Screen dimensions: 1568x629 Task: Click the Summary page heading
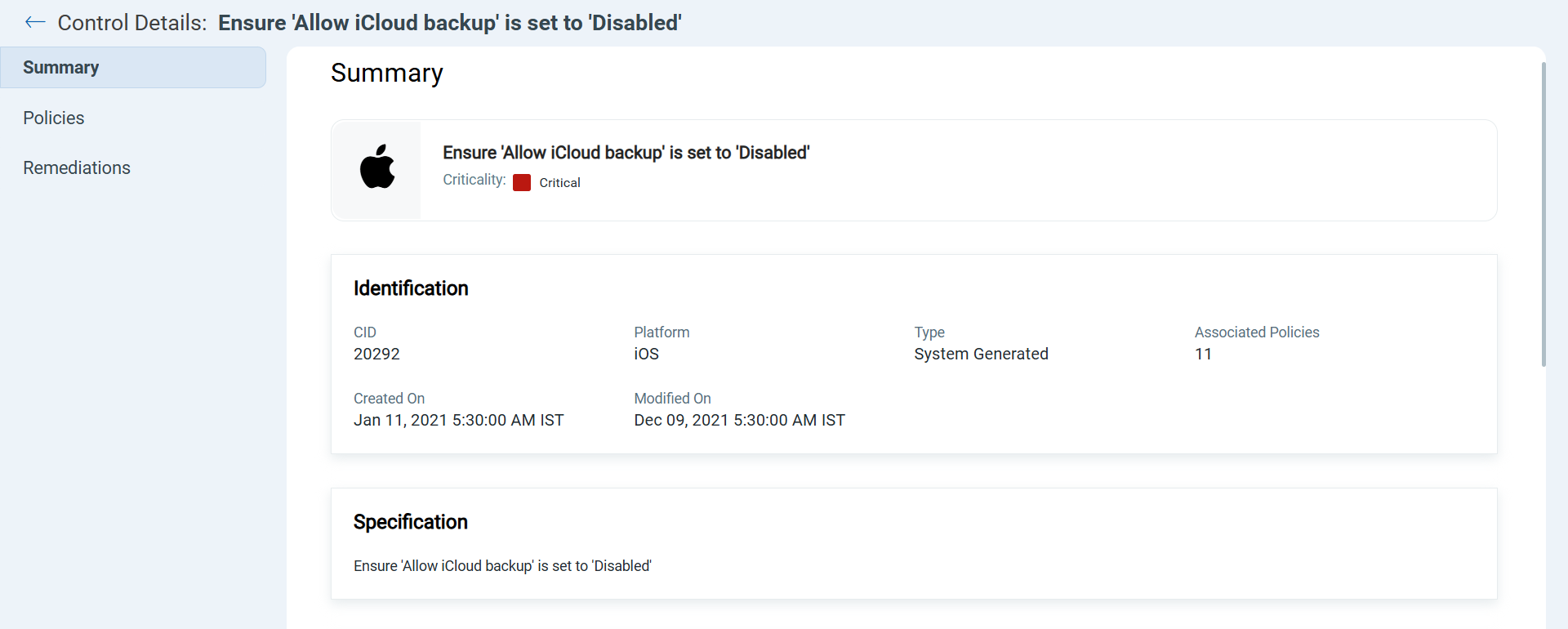(x=387, y=73)
